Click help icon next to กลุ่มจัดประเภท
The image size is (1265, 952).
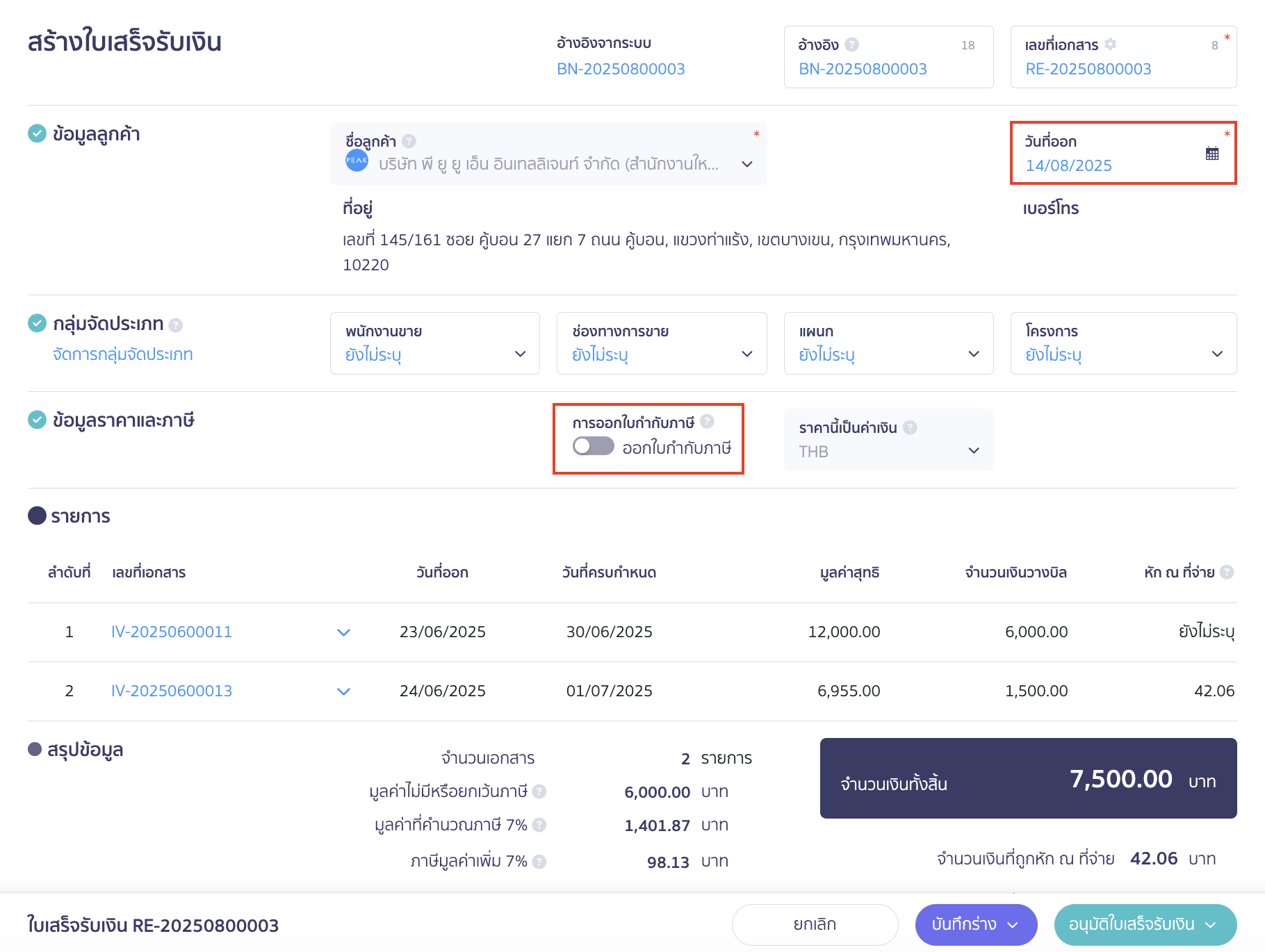(x=176, y=325)
